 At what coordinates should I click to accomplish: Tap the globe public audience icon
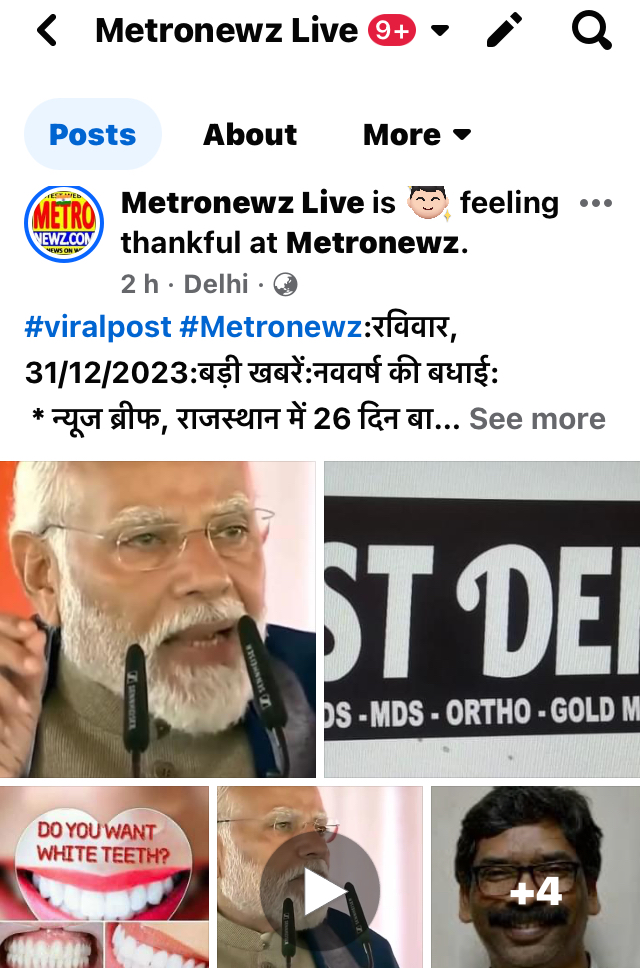(285, 285)
